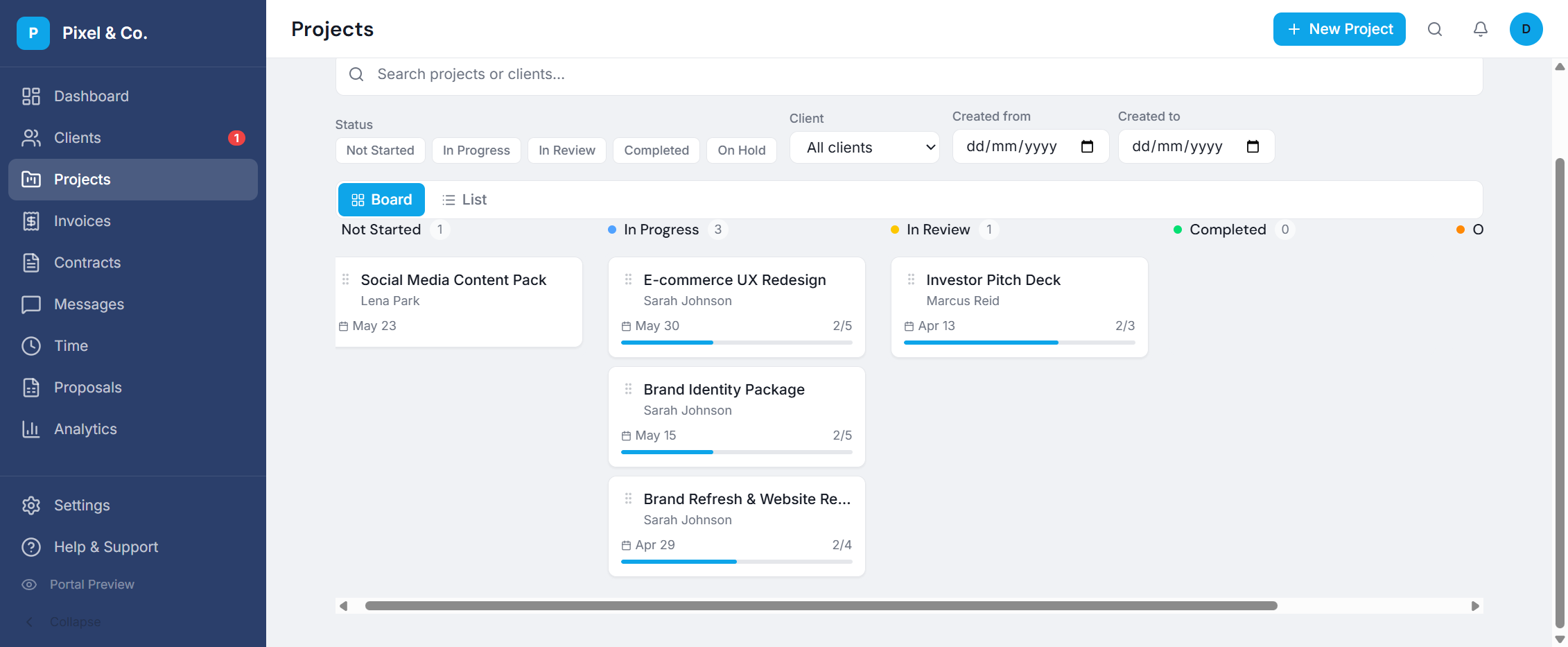Viewport: 1568px width, 647px height.
Task: Open E-commerce UX Redesign project
Action: (735, 280)
